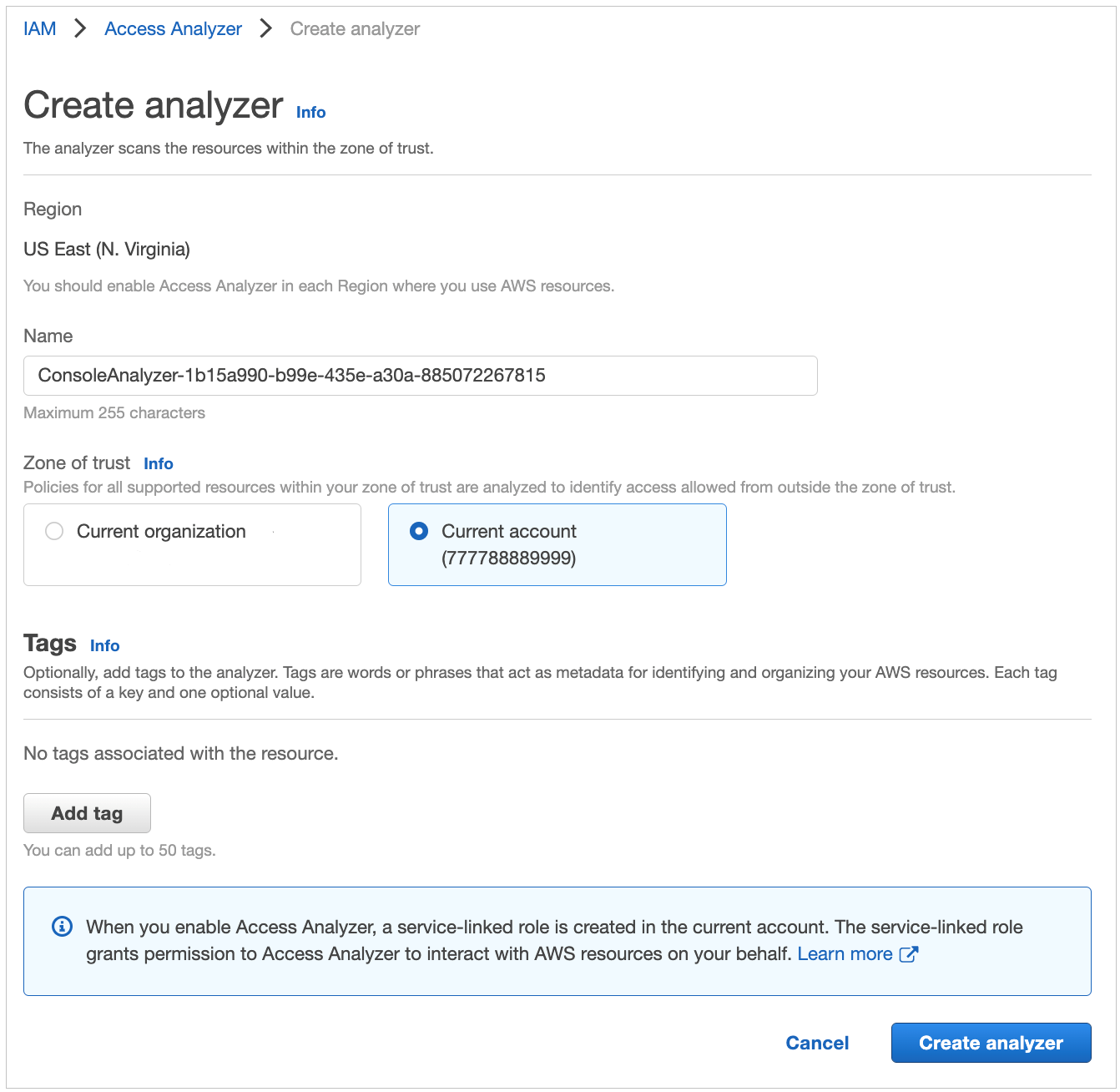Select the Current organization radio button

click(x=54, y=531)
